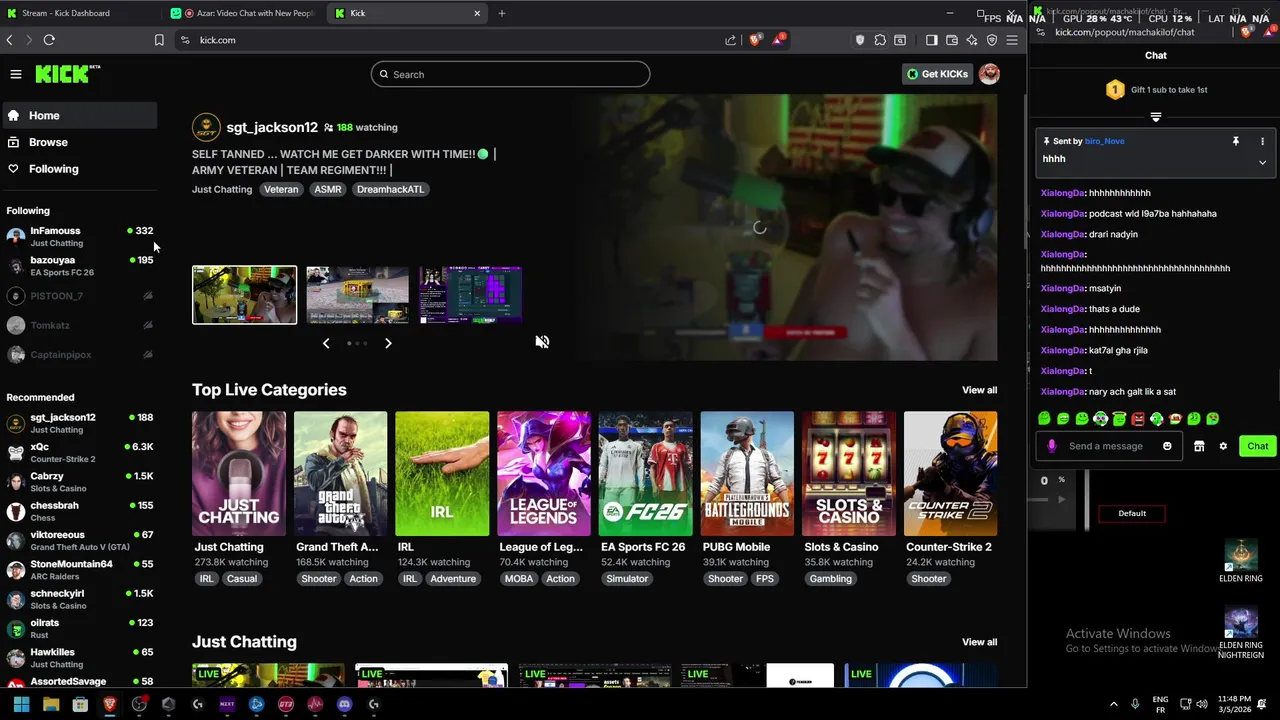Click the MOBA tag
Viewport: 1280px width, 720px height.
click(519, 579)
